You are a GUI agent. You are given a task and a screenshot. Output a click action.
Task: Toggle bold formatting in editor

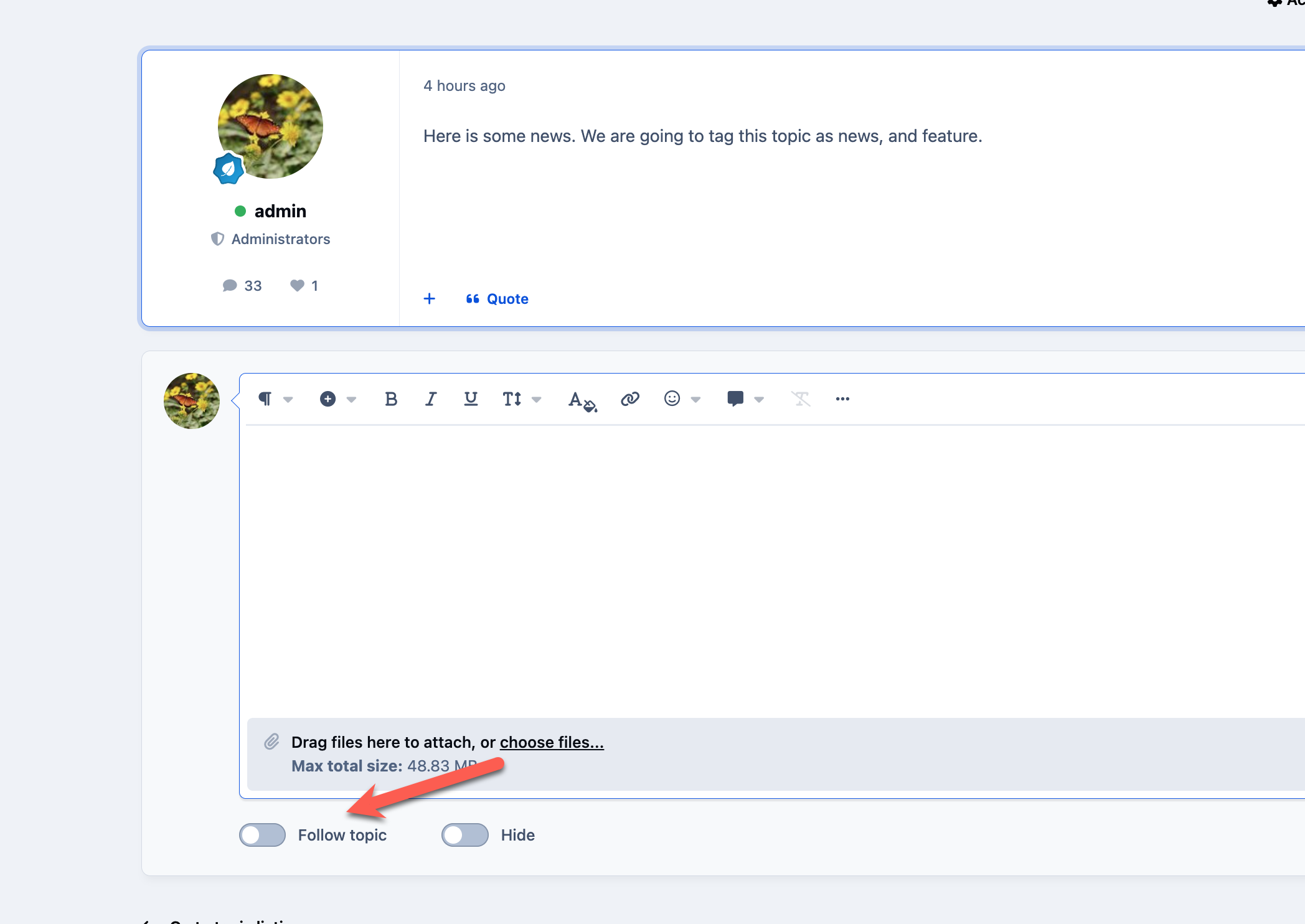391,399
